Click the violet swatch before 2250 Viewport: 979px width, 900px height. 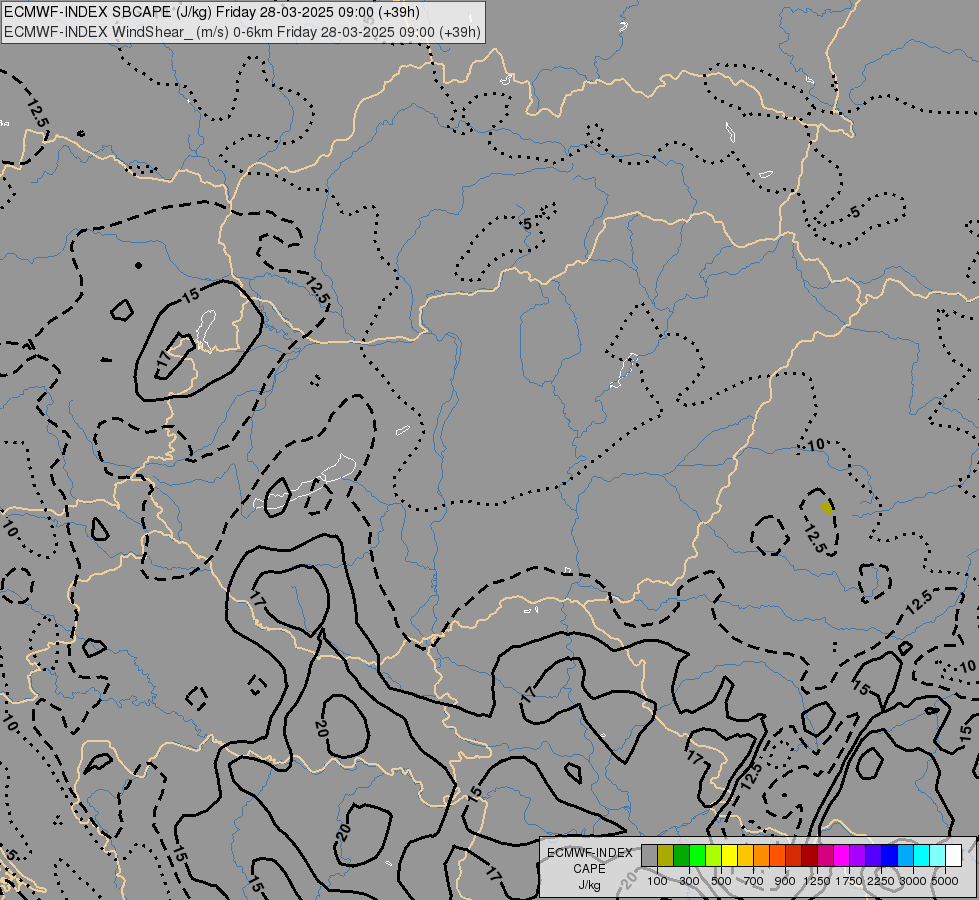pos(873,856)
